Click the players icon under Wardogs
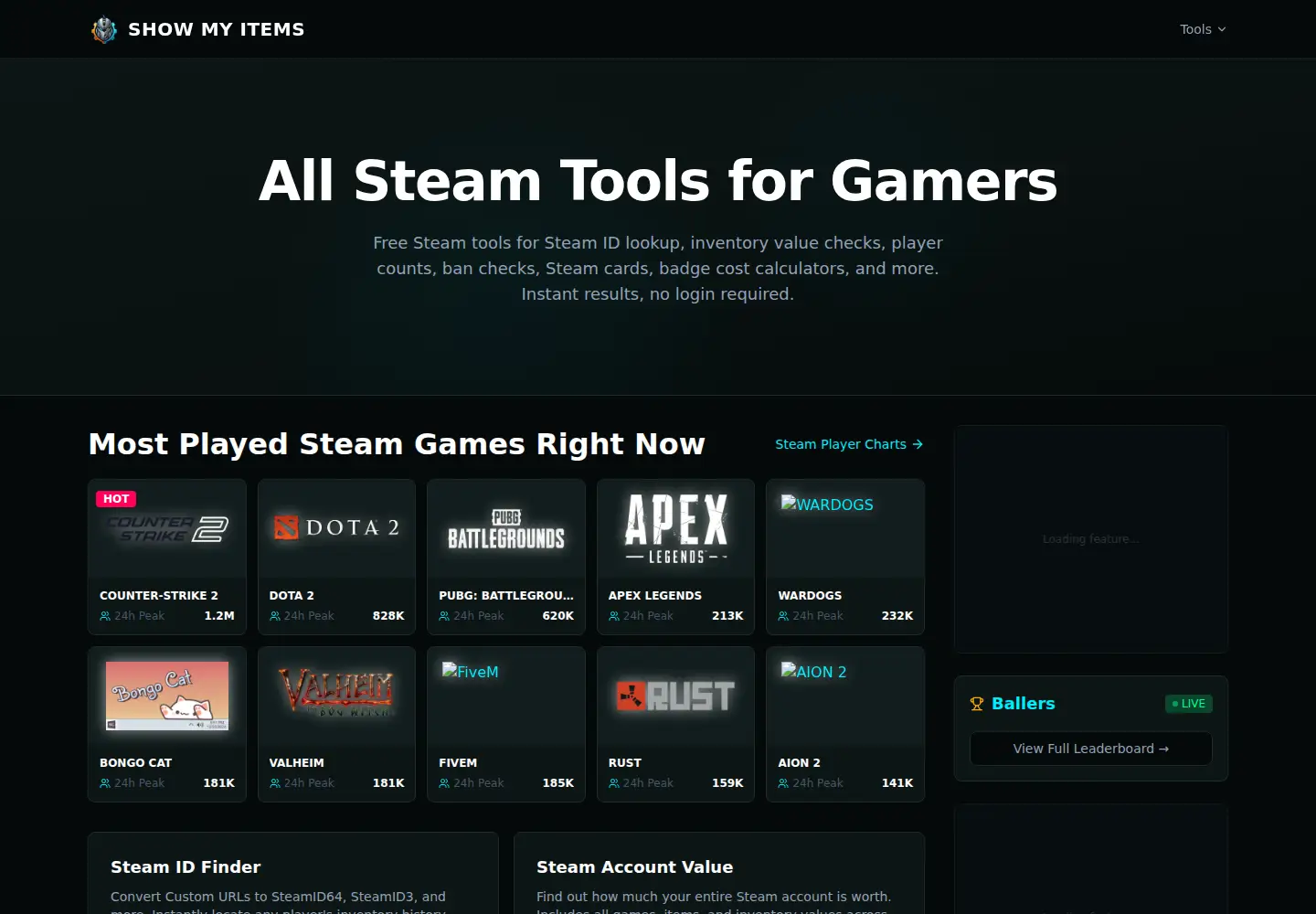 coord(783,616)
